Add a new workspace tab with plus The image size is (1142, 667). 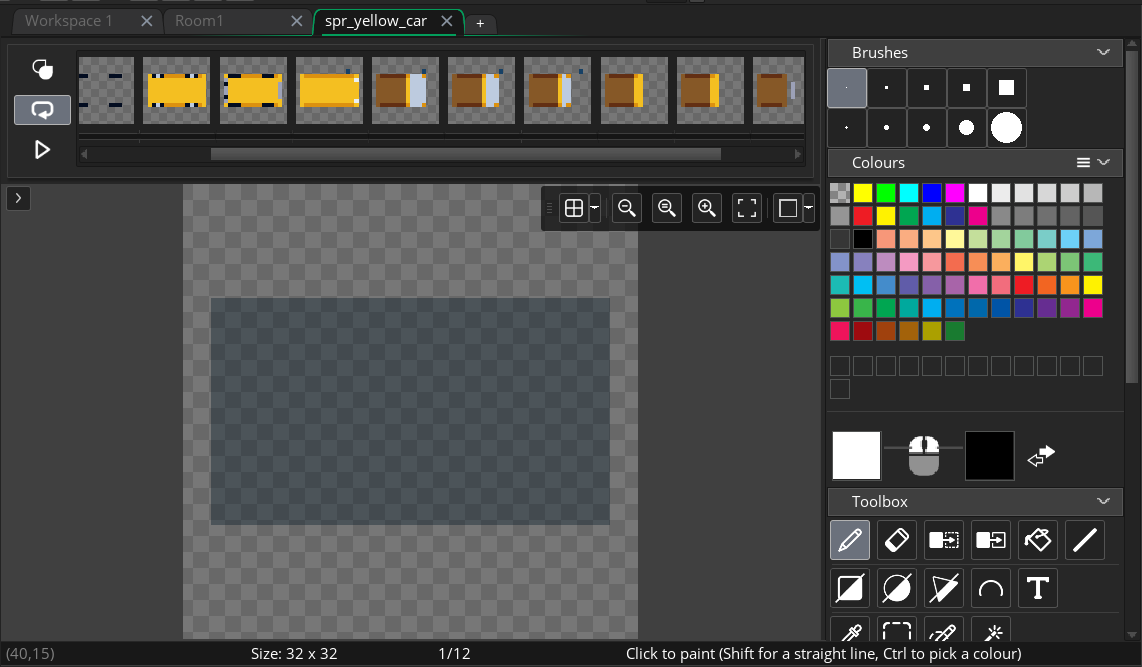(x=480, y=23)
